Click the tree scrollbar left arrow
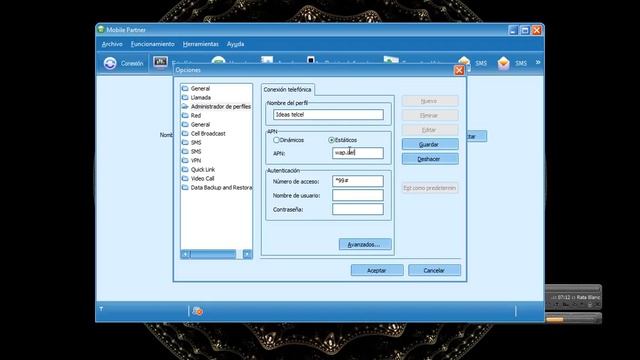Image resolution: width=640 pixels, height=360 pixels. [185, 254]
